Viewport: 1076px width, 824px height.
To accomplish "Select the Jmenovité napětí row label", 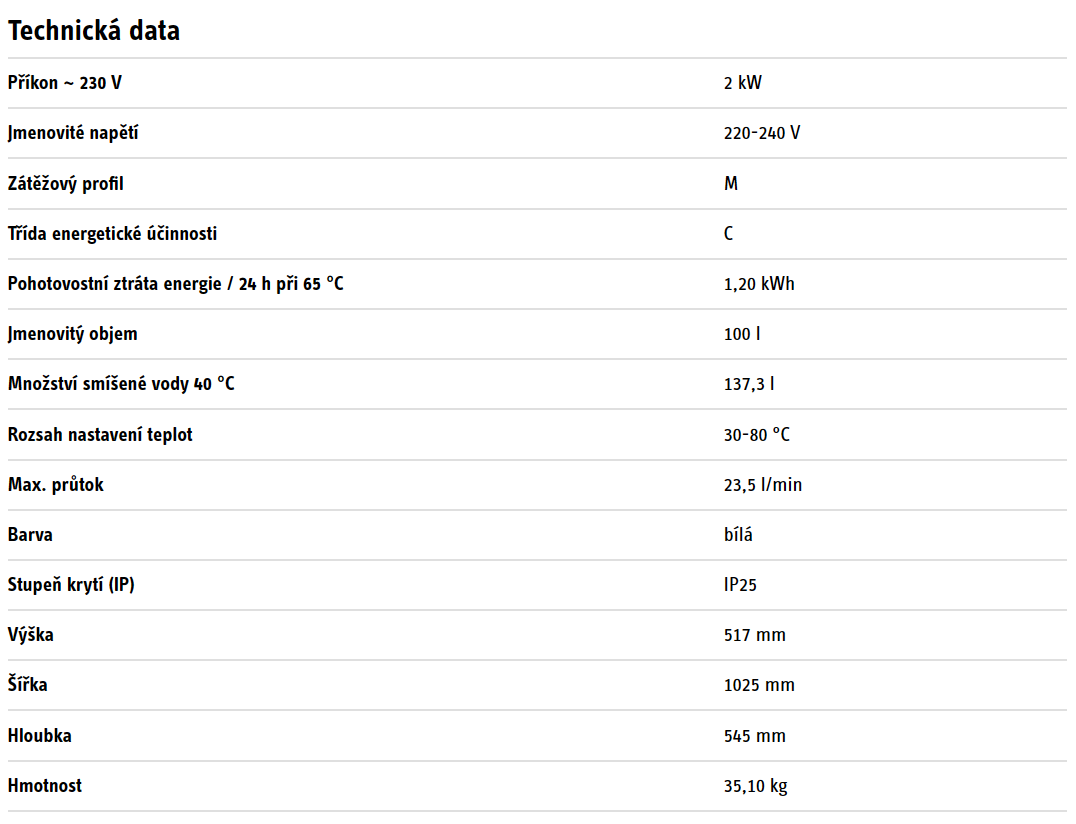I will [x=73, y=133].
